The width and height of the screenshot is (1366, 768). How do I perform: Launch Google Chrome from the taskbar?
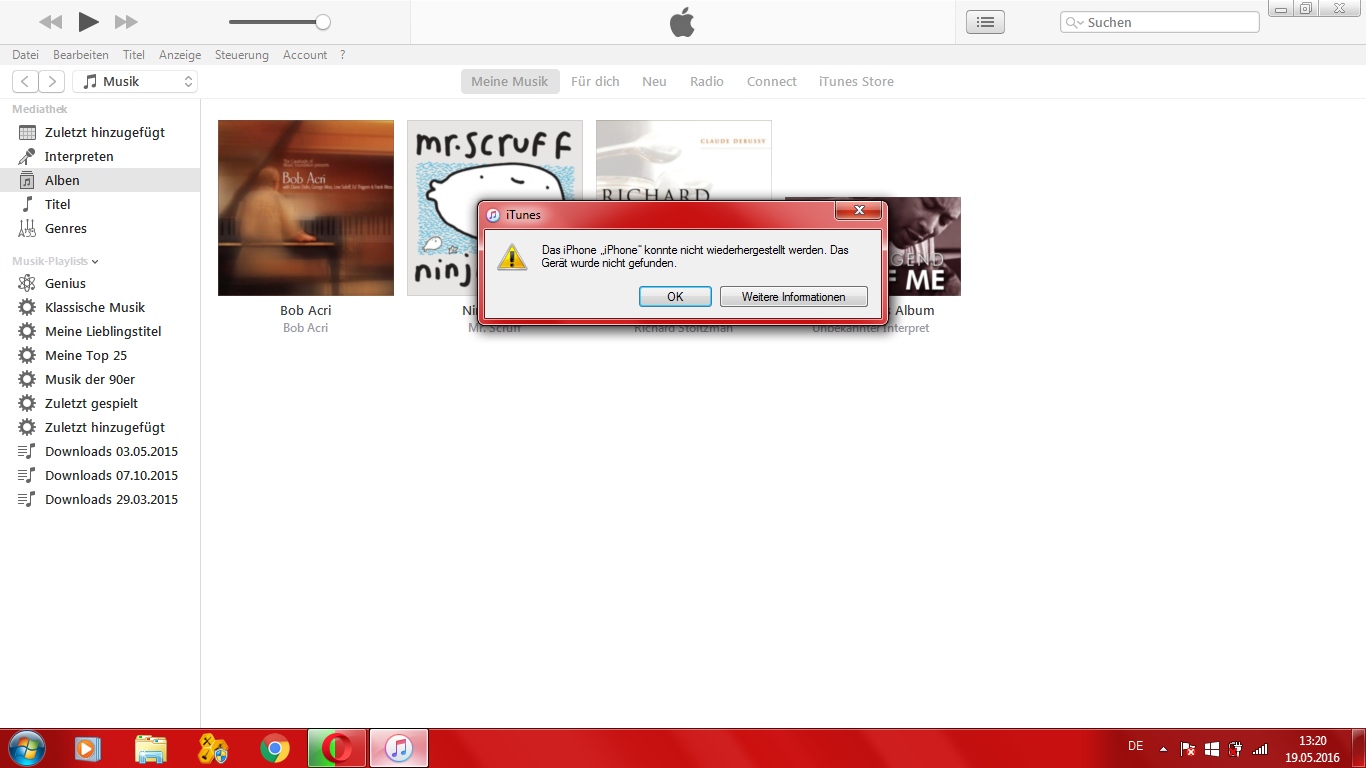[275, 748]
